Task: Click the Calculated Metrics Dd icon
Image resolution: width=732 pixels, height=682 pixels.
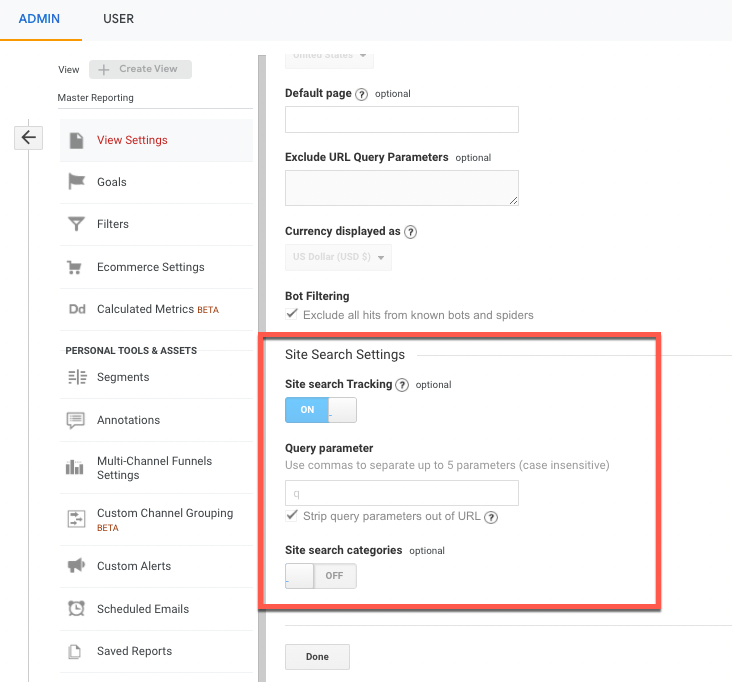Action: pos(77,309)
